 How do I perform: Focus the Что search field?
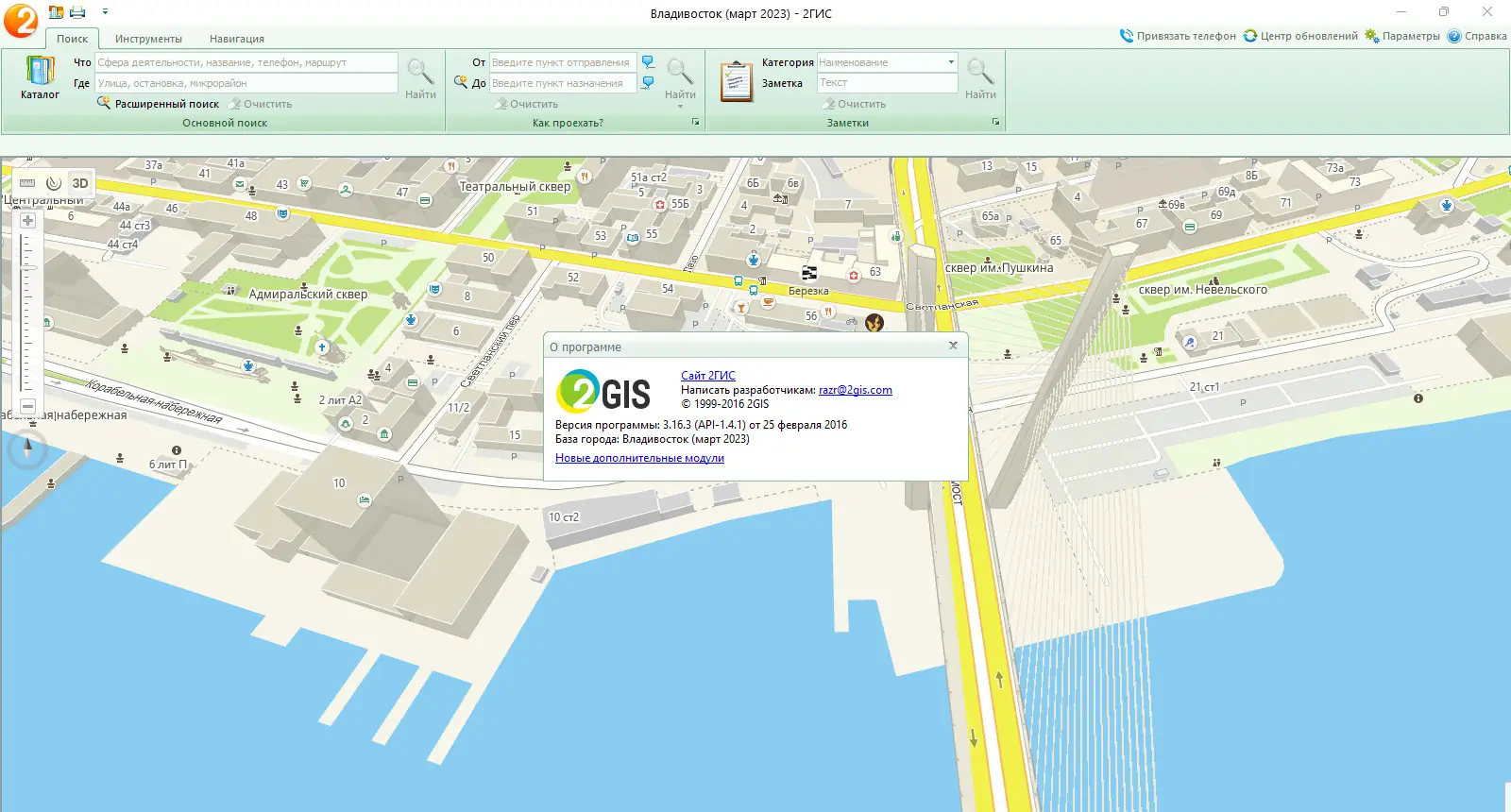point(246,62)
